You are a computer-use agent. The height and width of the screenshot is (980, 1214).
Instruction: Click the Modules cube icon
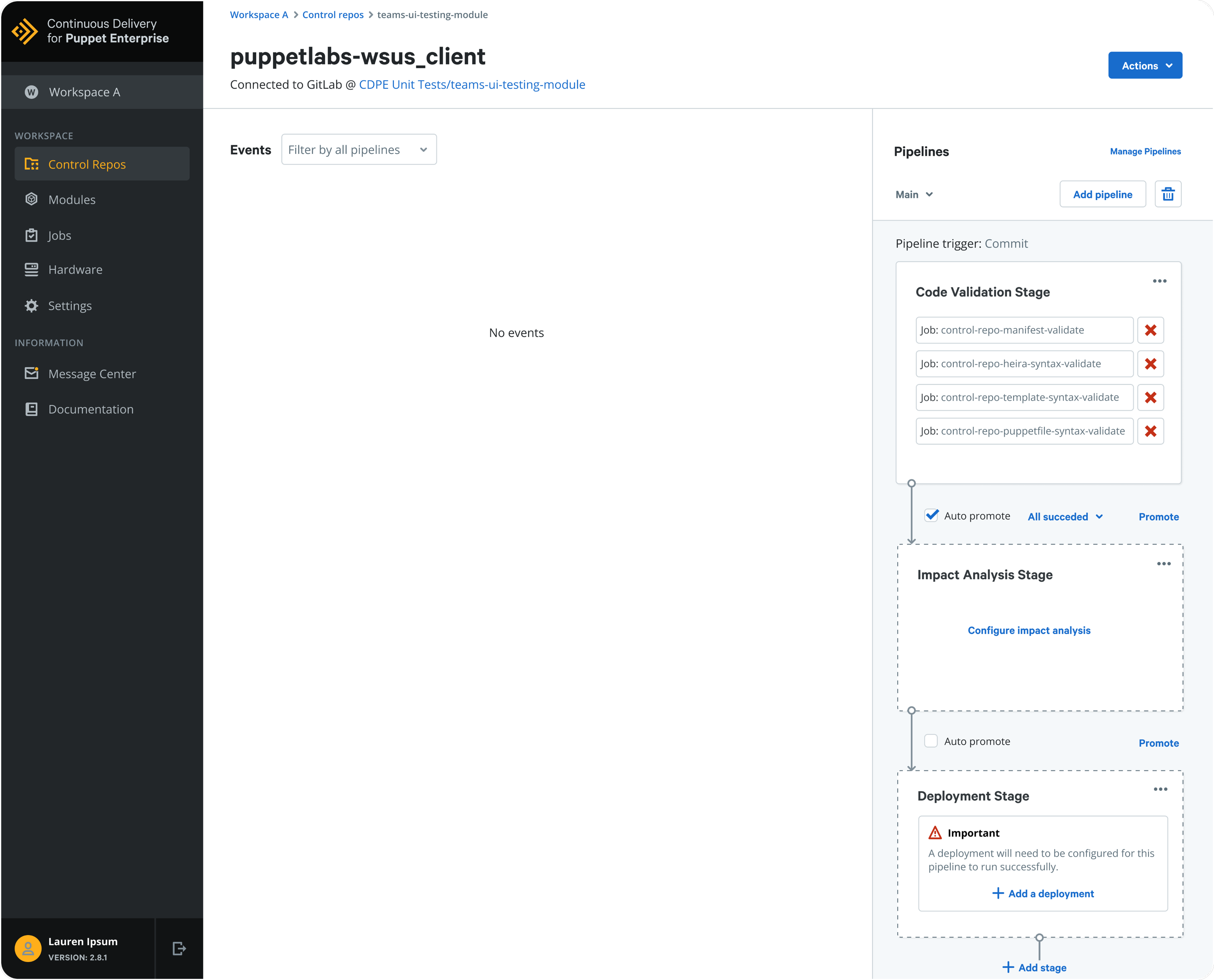point(32,199)
